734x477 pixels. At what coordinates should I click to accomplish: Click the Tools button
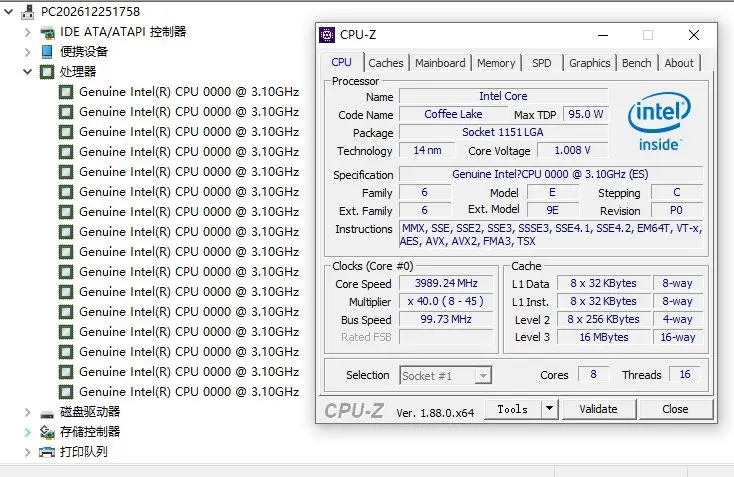(x=513, y=409)
